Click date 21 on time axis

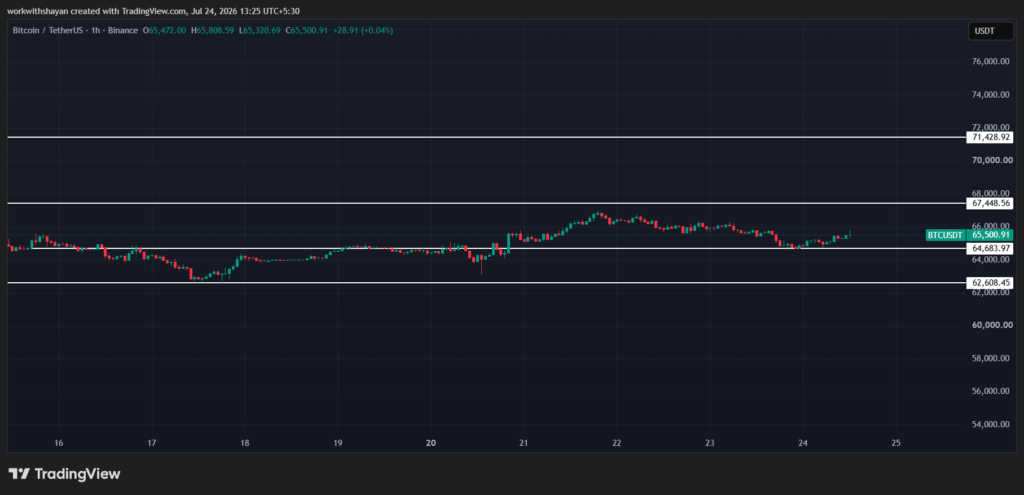(524, 443)
